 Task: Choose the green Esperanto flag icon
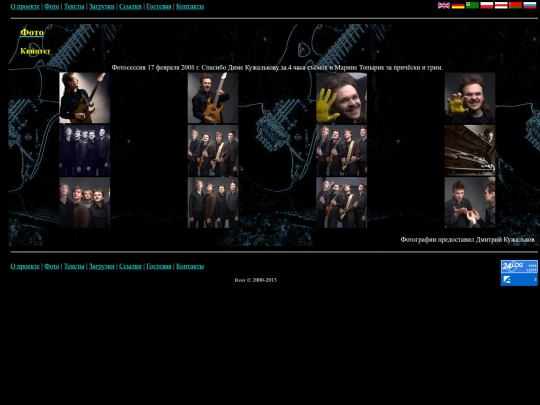(472, 5)
